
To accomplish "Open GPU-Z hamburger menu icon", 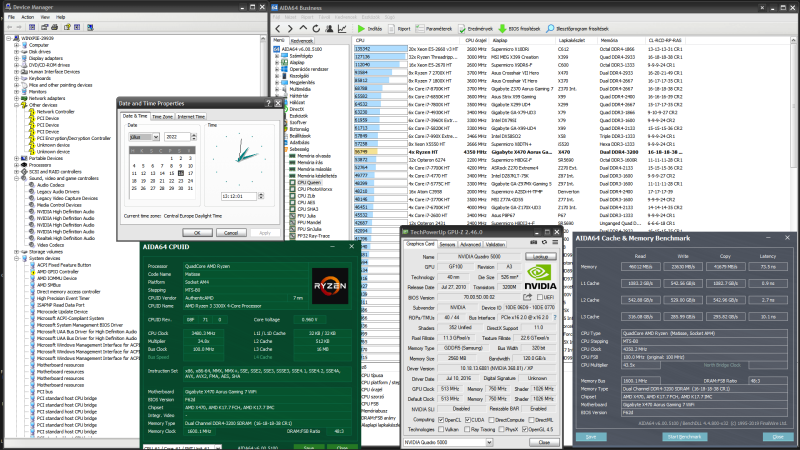I will [555, 242].
